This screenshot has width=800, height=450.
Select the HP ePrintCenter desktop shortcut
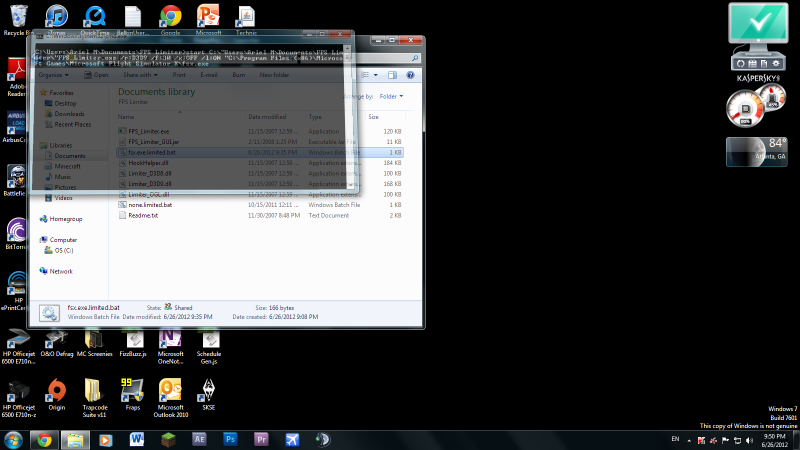(16, 291)
